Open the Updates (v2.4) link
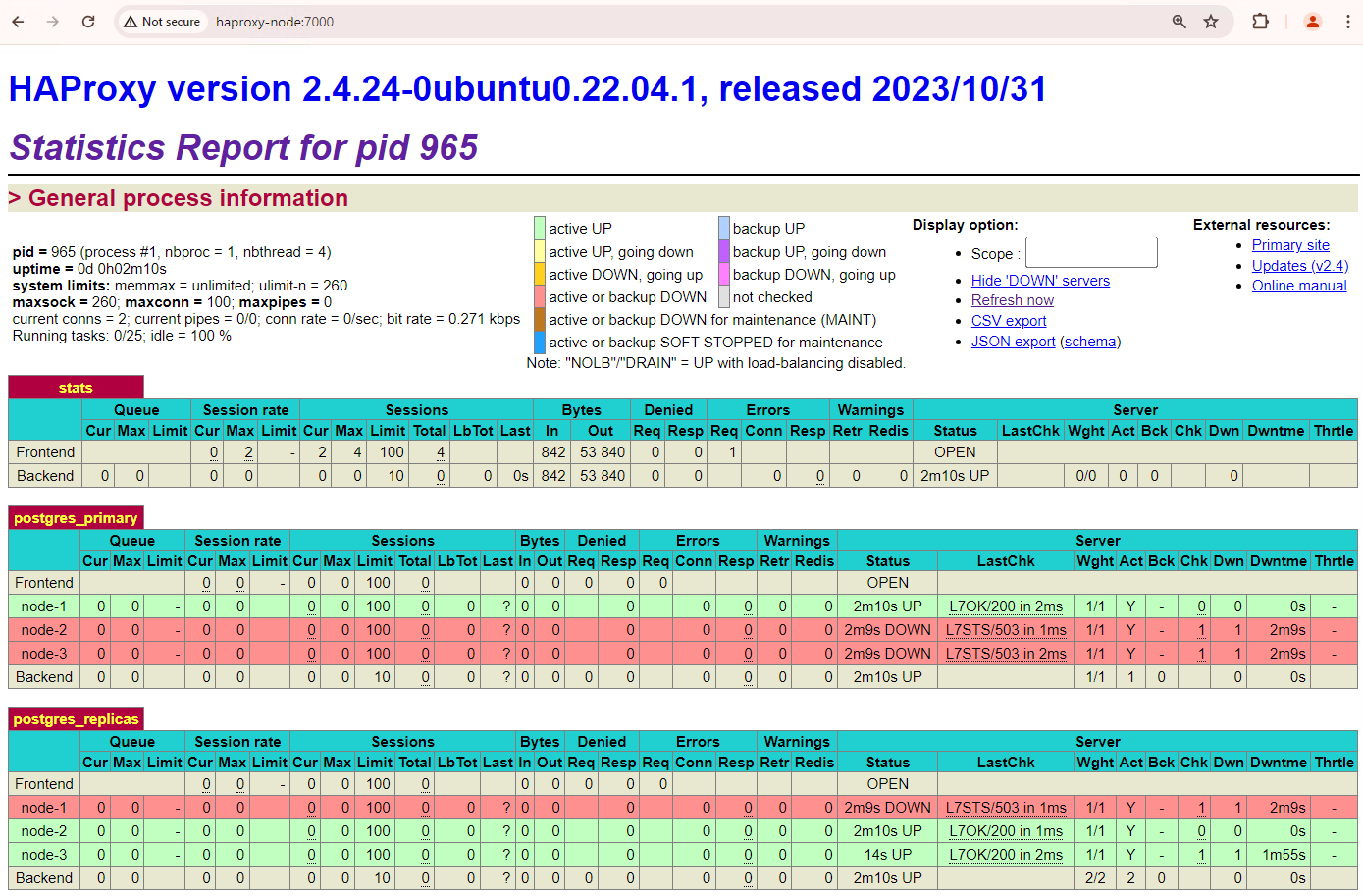This screenshot has width=1363, height=896. 1299,265
